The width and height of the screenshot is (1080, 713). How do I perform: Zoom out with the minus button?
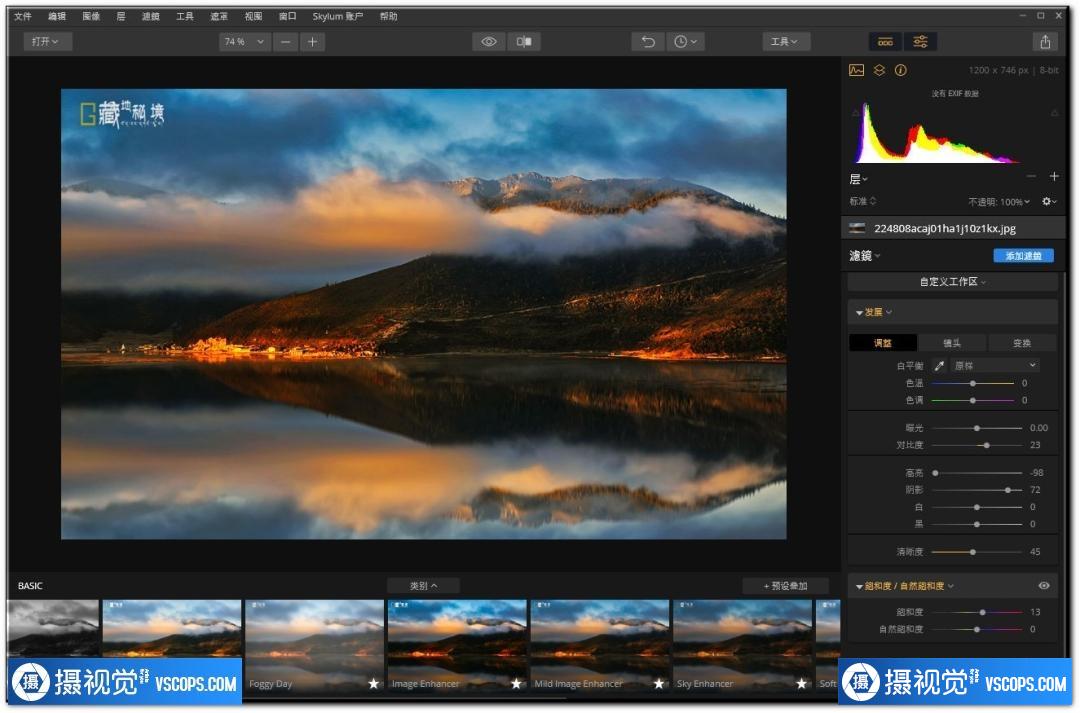pyautogui.click(x=285, y=42)
